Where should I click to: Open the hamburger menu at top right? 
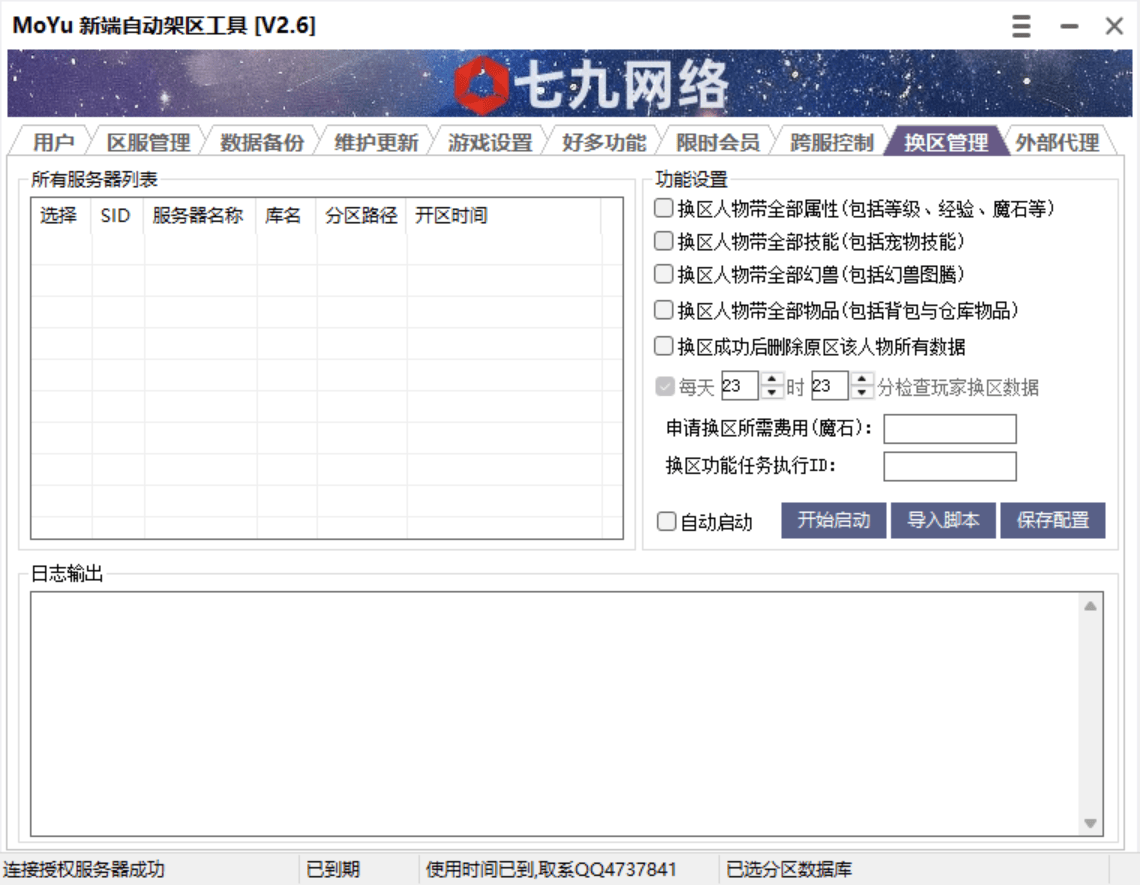(1020, 27)
